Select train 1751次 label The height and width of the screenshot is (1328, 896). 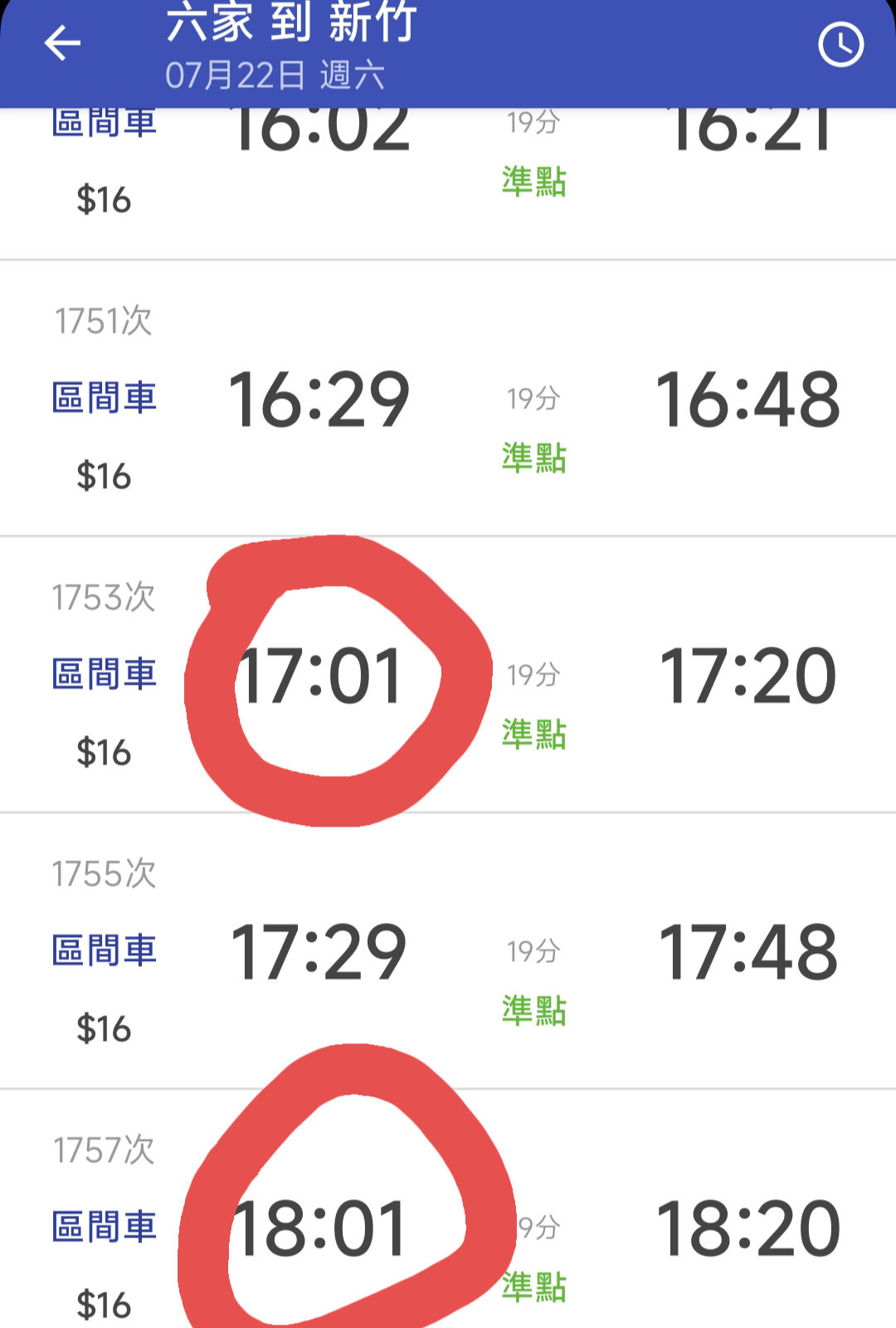point(104,321)
